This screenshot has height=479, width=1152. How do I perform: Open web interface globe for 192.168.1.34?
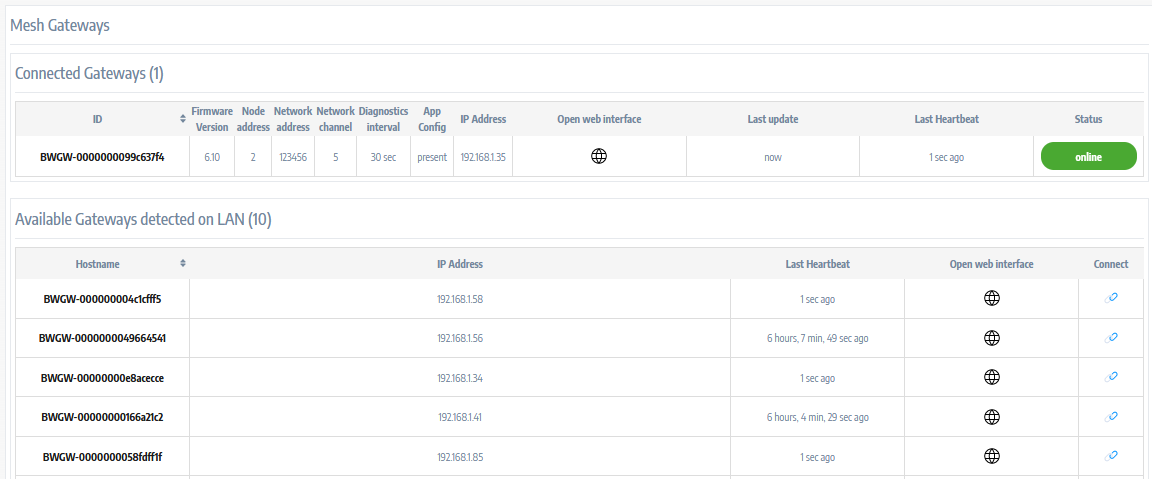[x=992, y=377]
